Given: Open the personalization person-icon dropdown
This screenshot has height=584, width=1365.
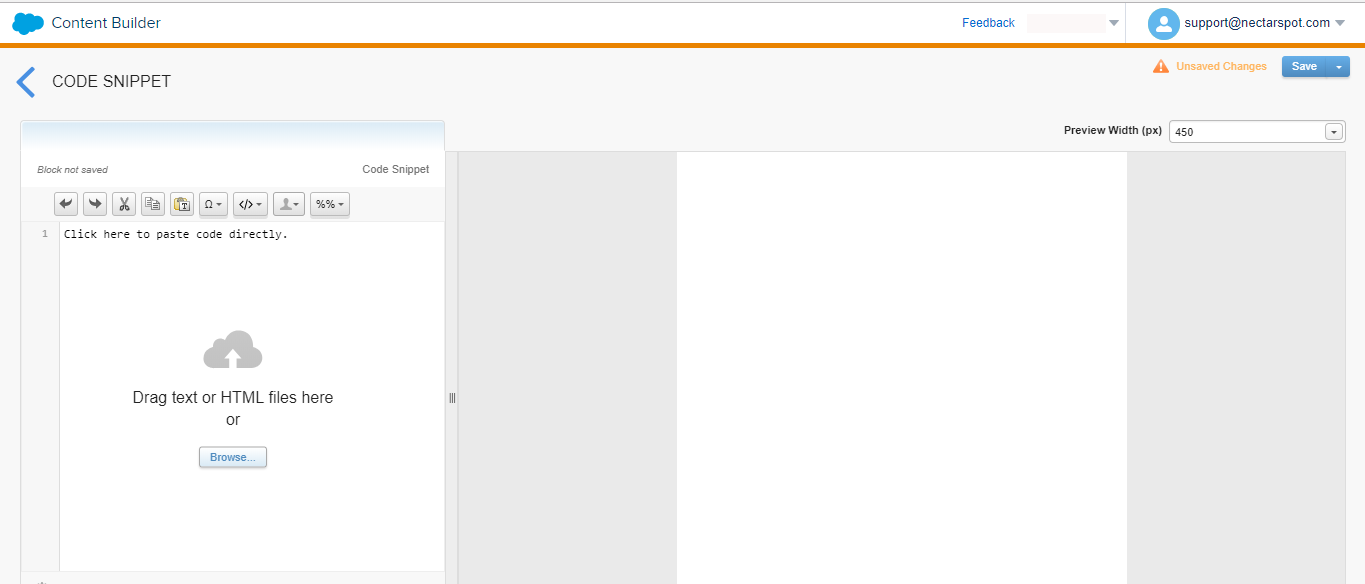Looking at the screenshot, I should (x=288, y=204).
